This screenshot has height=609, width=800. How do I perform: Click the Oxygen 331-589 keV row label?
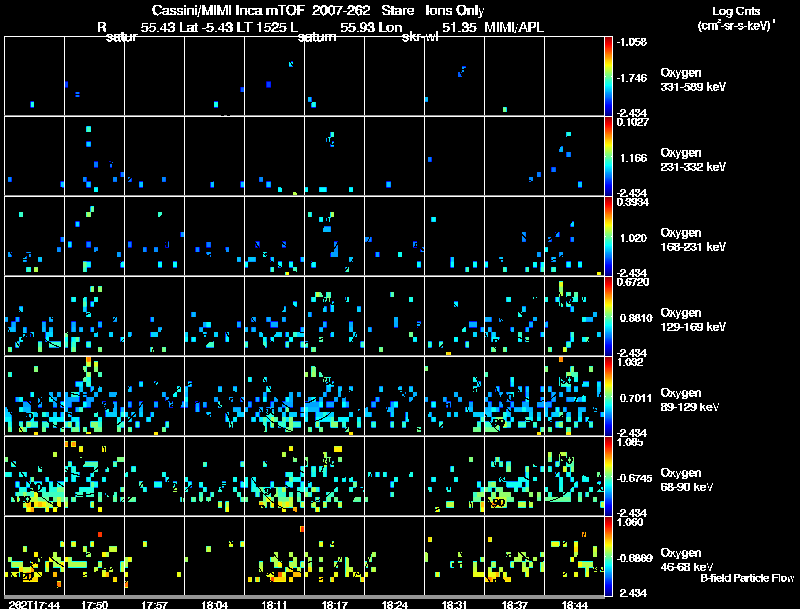(x=693, y=80)
